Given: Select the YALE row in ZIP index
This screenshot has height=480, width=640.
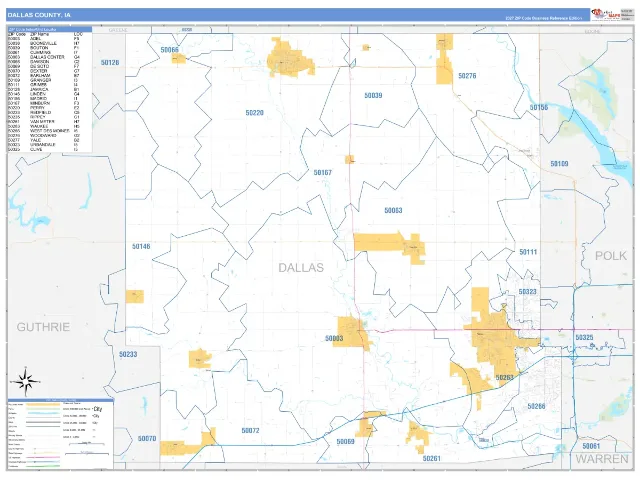Looking at the screenshot, I should 44,140.
